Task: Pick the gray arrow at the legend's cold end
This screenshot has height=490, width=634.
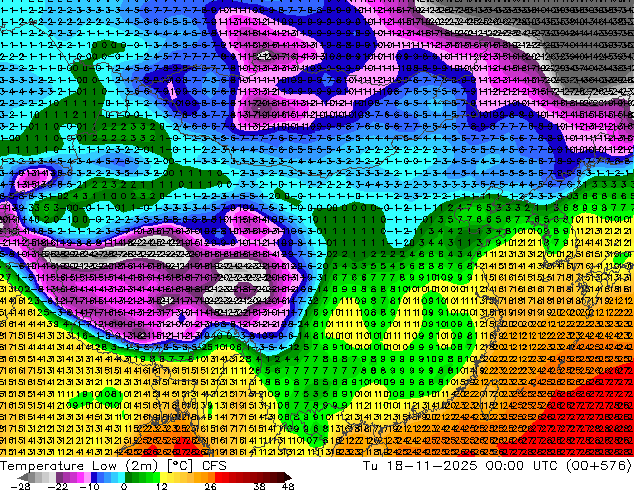Action: pyautogui.click(x=22, y=477)
